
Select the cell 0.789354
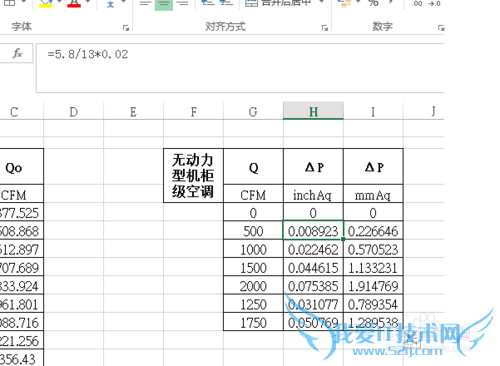click(373, 303)
